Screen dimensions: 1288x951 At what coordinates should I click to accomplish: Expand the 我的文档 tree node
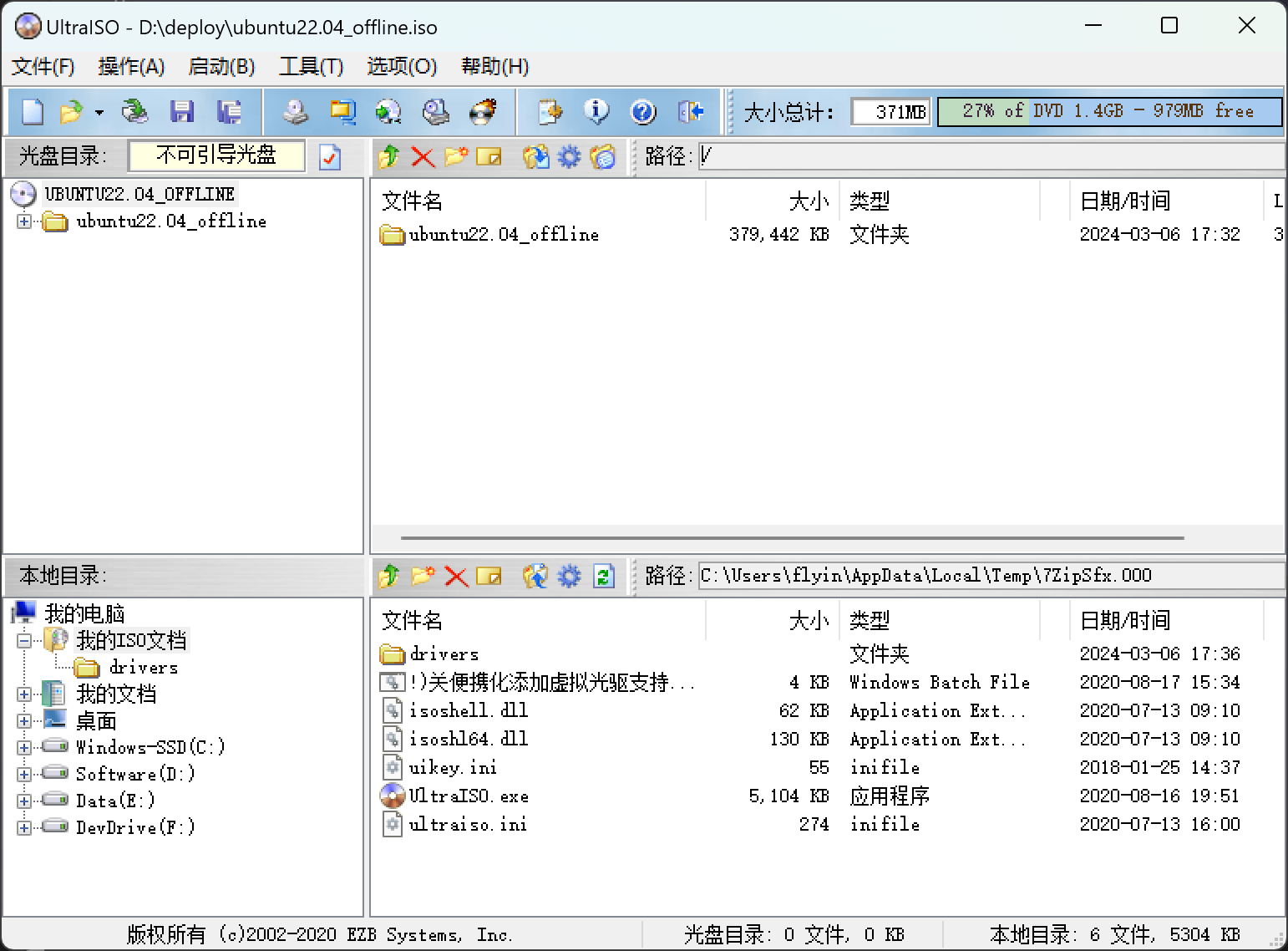pos(24,694)
